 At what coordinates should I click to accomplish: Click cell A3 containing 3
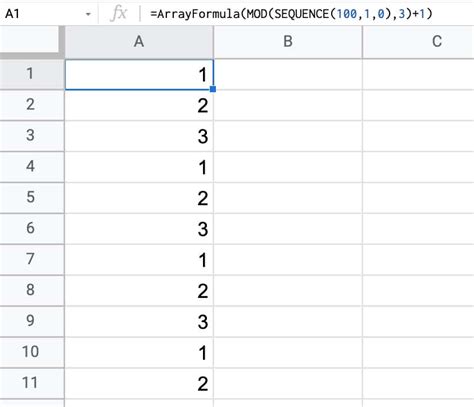tap(139, 136)
